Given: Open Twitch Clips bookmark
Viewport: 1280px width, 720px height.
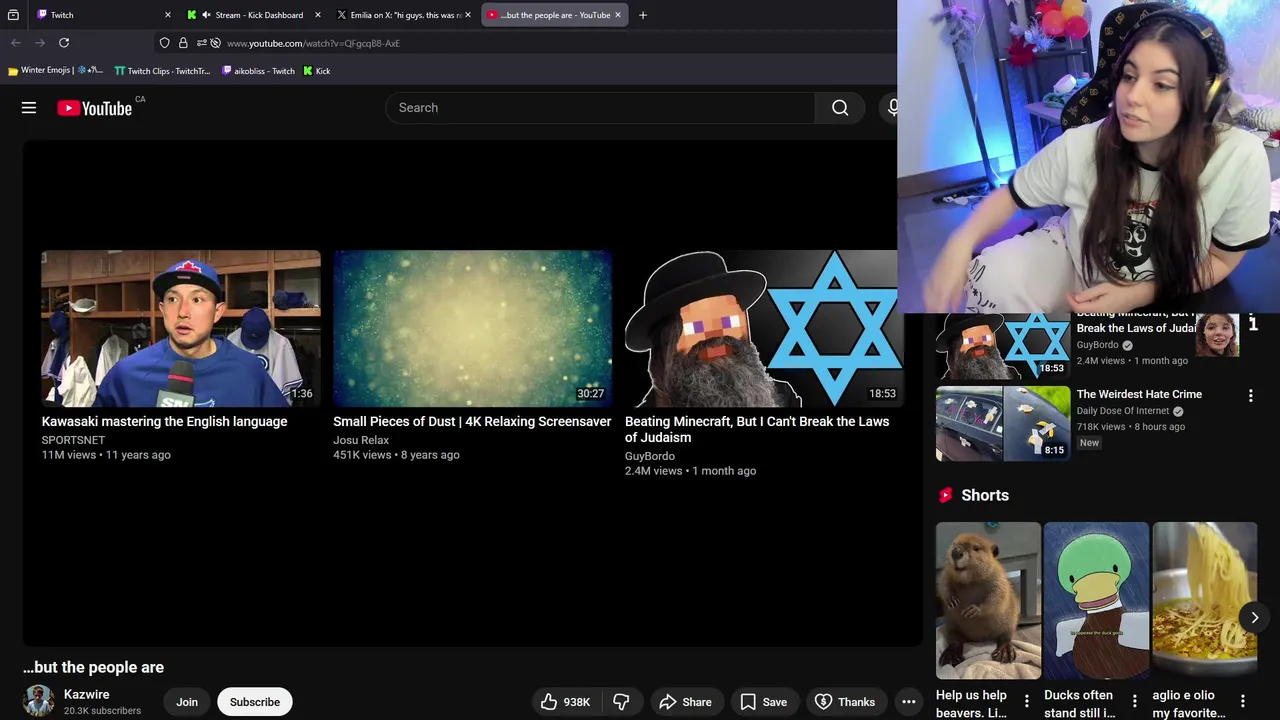Looking at the screenshot, I should [162, 71].
